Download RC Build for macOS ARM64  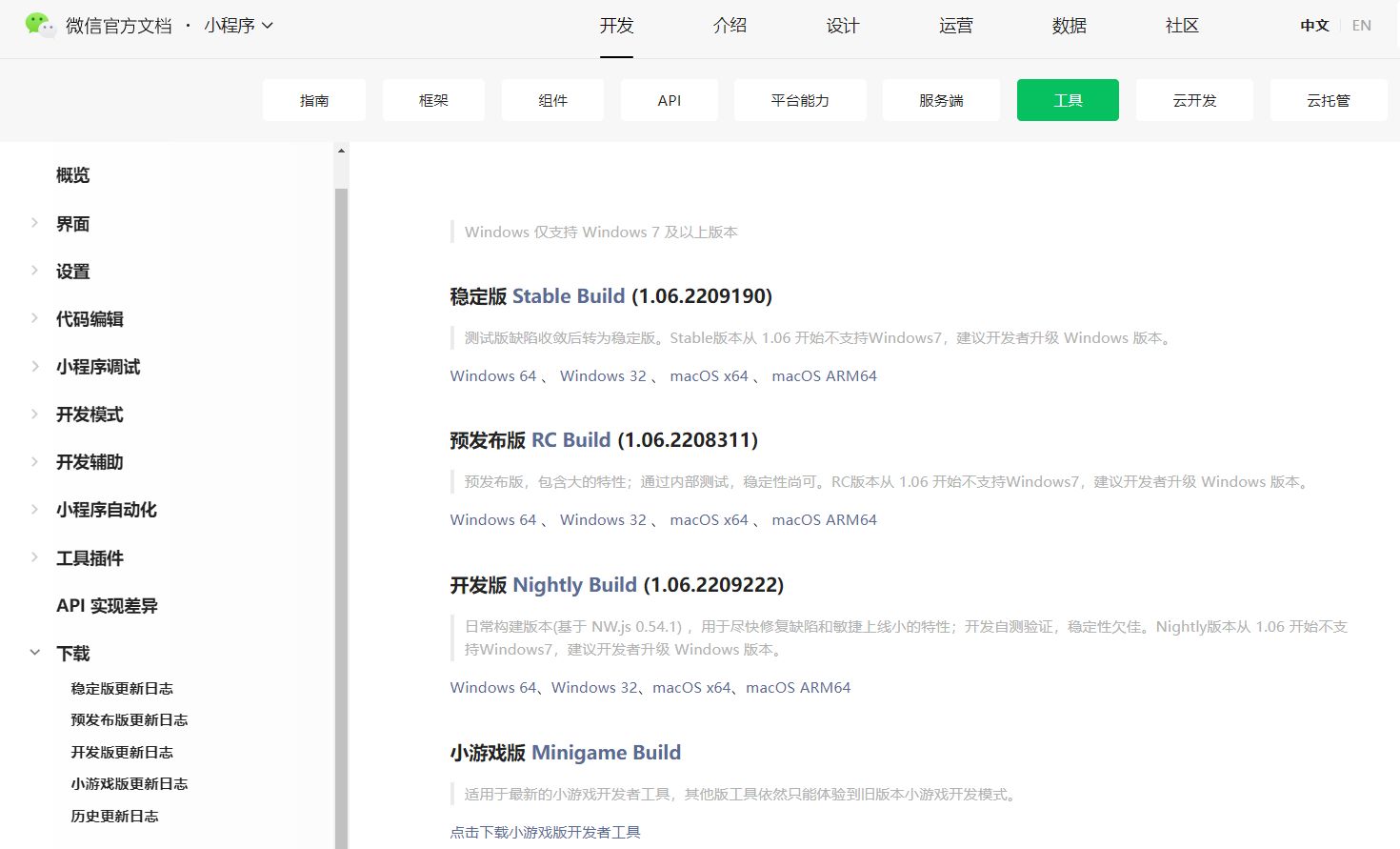825,519
